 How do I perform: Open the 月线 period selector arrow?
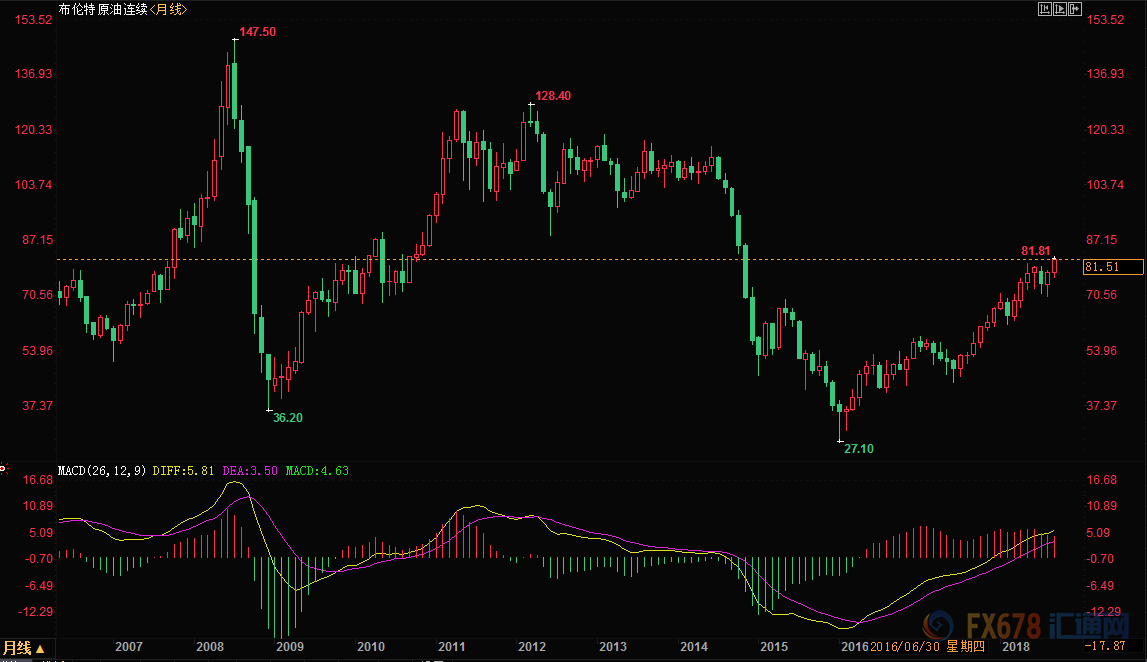[x=40, y=649]
